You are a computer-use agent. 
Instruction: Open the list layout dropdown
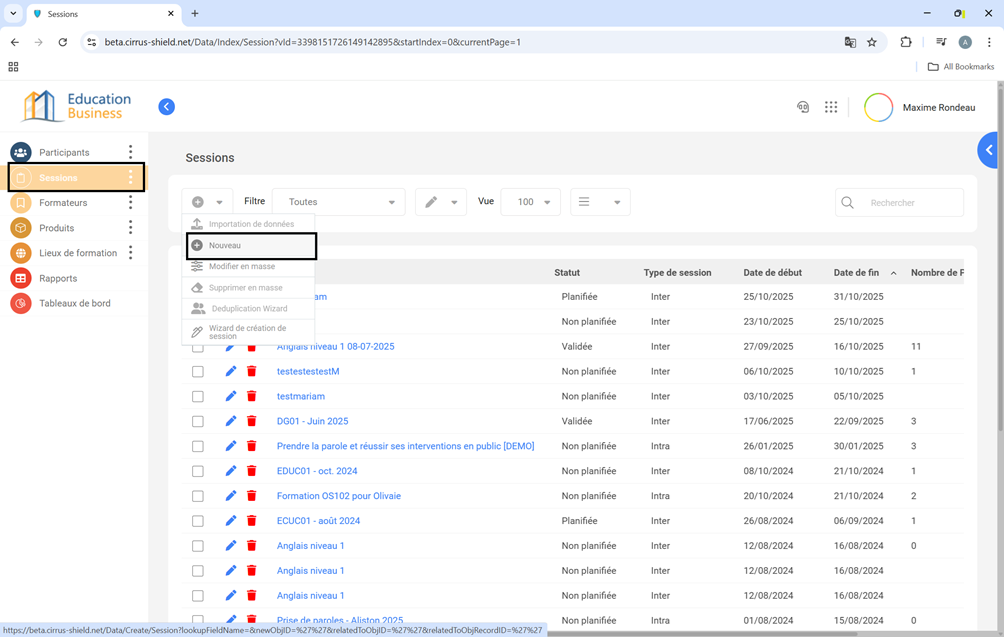click(600, 202)
